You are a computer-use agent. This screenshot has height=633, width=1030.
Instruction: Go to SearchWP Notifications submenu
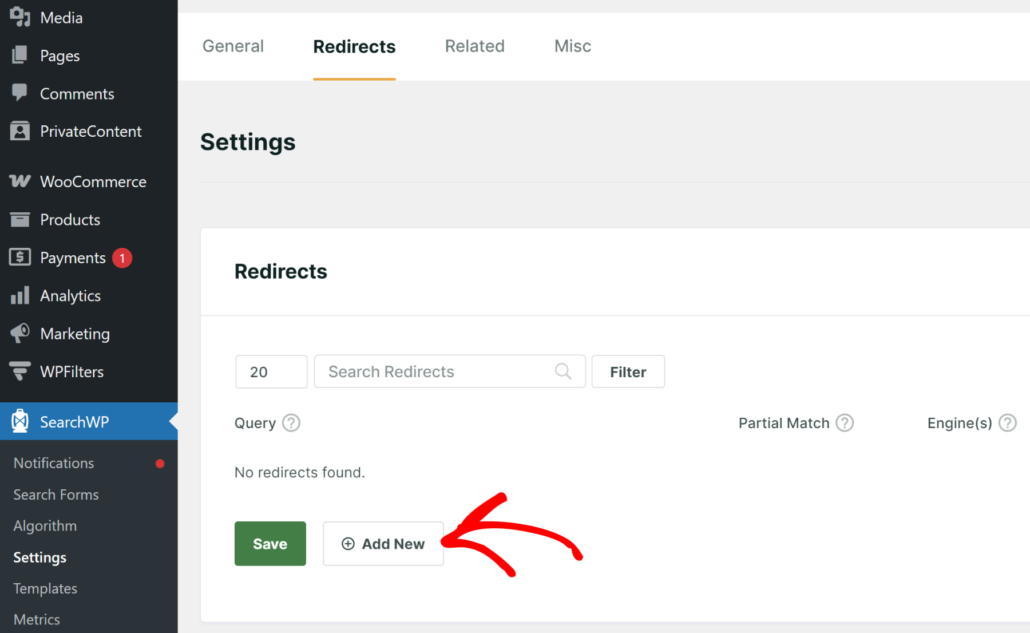[x=54, y=463]
